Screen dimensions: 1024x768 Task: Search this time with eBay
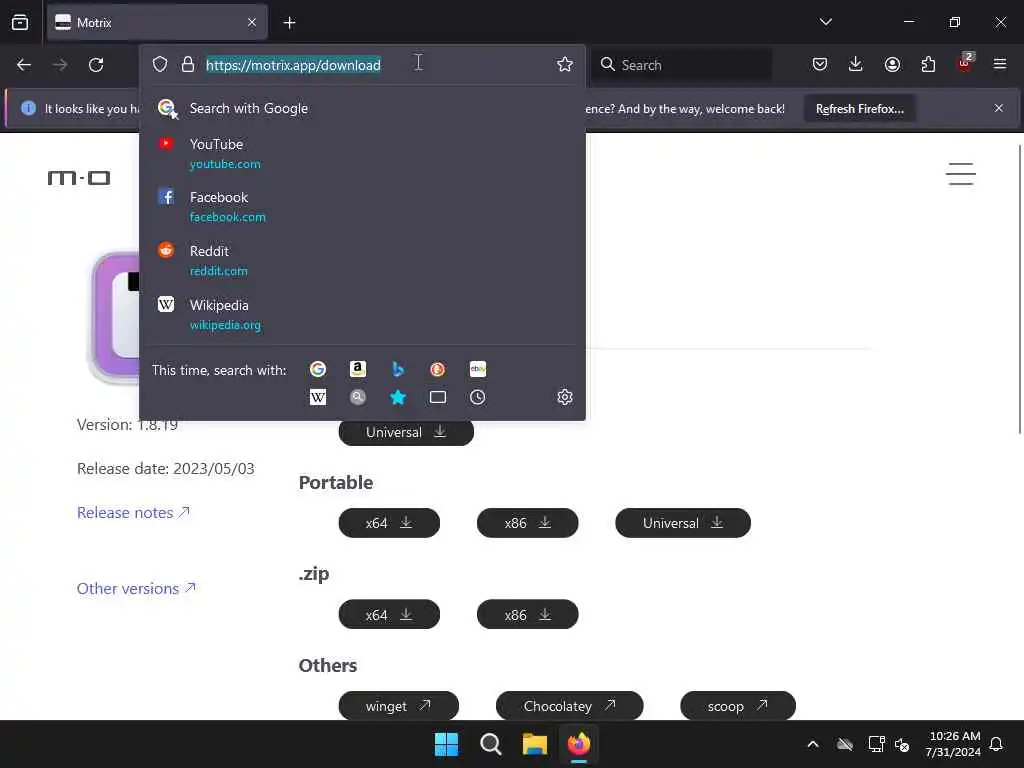tap(477, 369)
